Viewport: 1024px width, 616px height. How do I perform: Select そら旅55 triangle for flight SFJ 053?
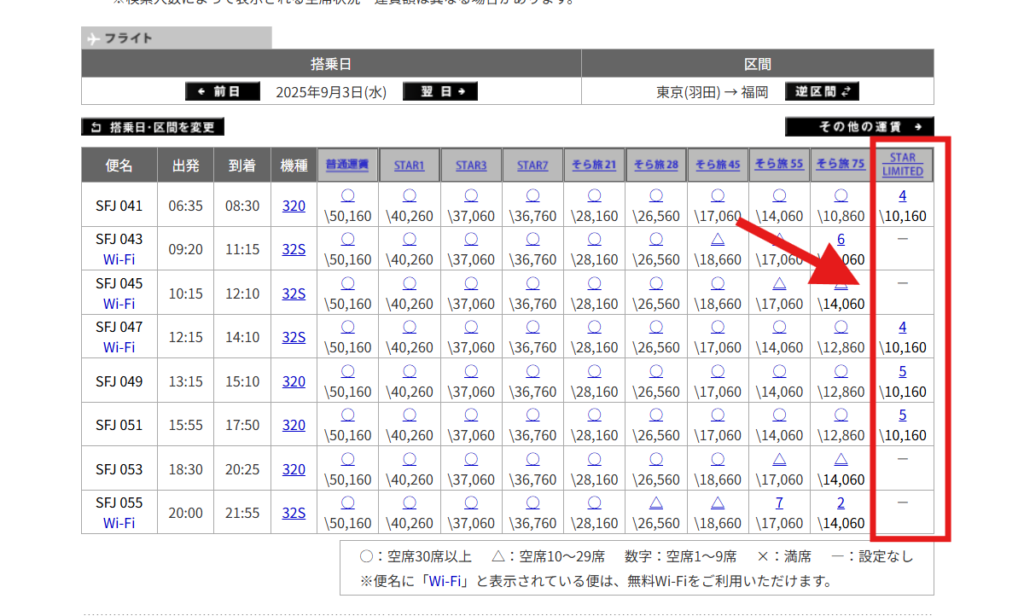click(x=779, y=459)
